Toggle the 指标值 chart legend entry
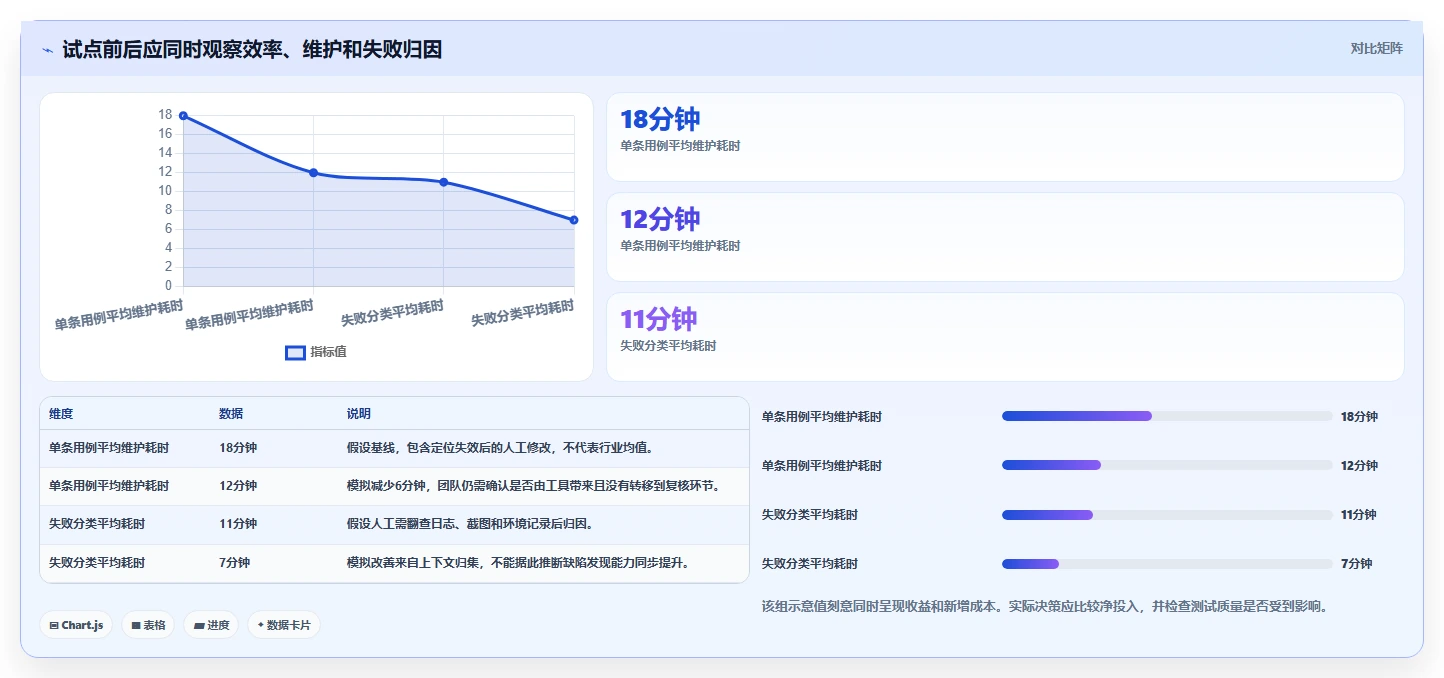The height and width of the screenshot is (678, 1444). tap(316, 352)
